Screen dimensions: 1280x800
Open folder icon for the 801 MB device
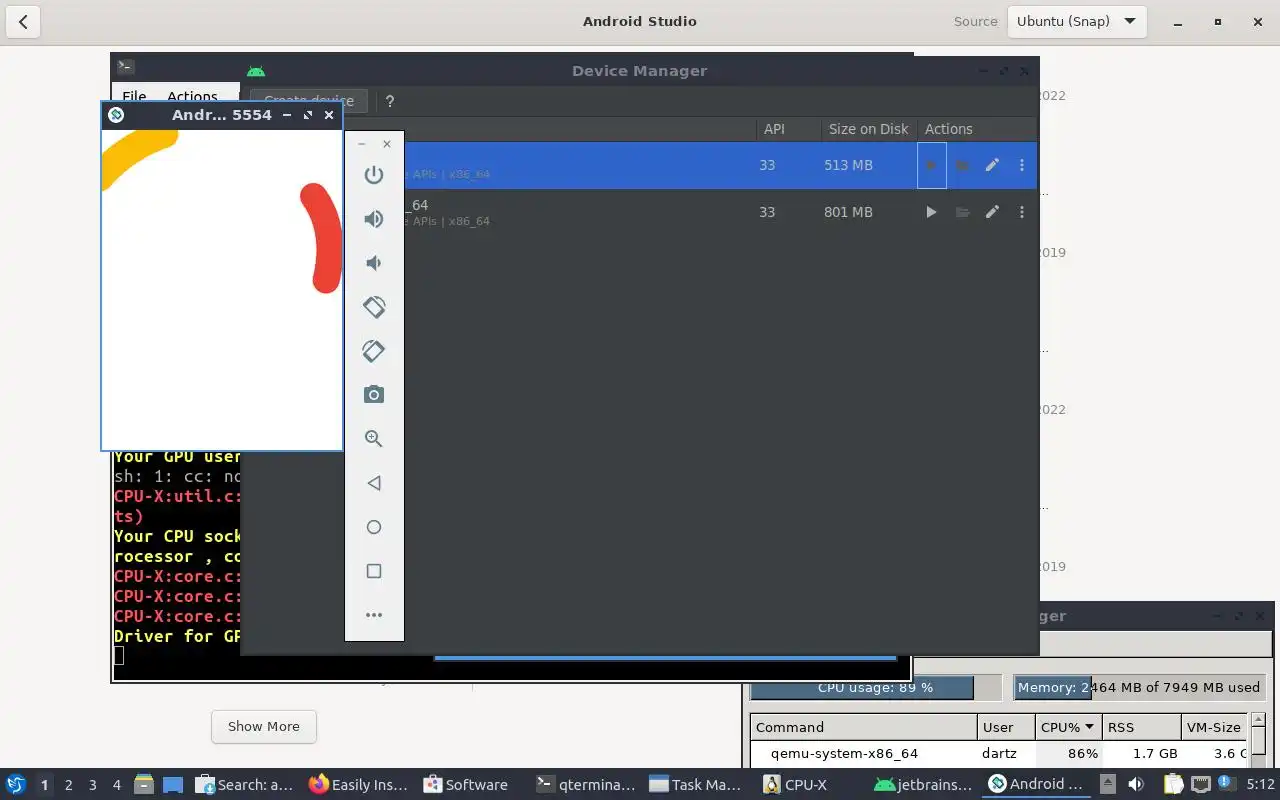click(x=962, y=212)
